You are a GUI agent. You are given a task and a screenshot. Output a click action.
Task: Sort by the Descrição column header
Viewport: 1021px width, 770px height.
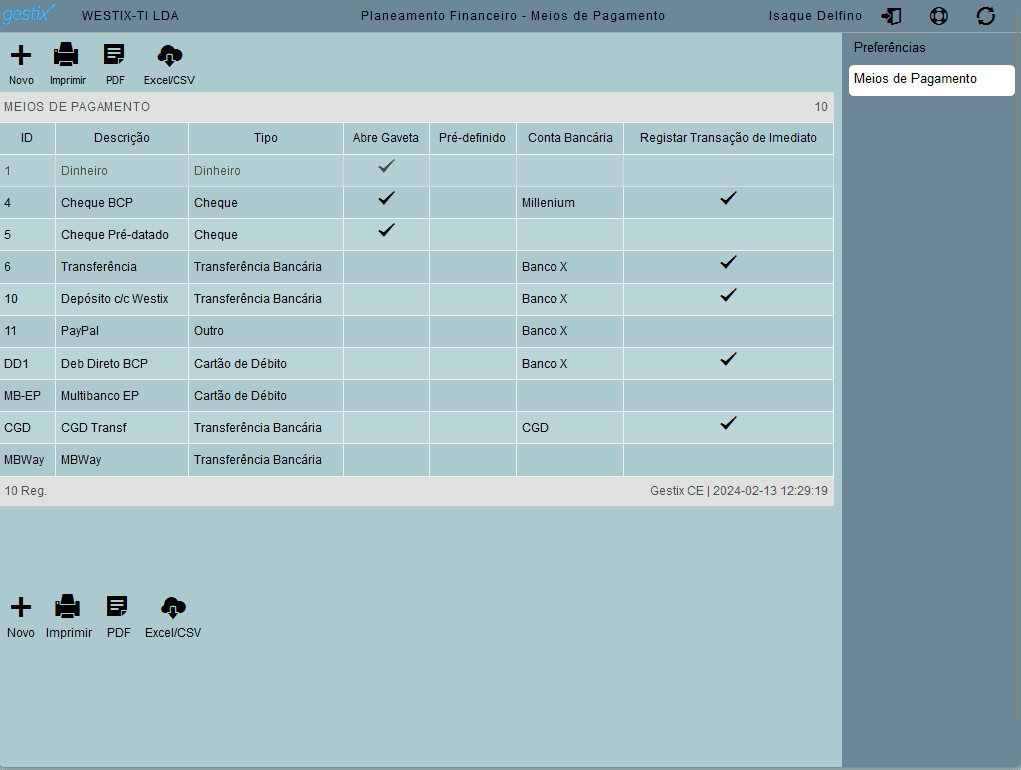[122, 138]
